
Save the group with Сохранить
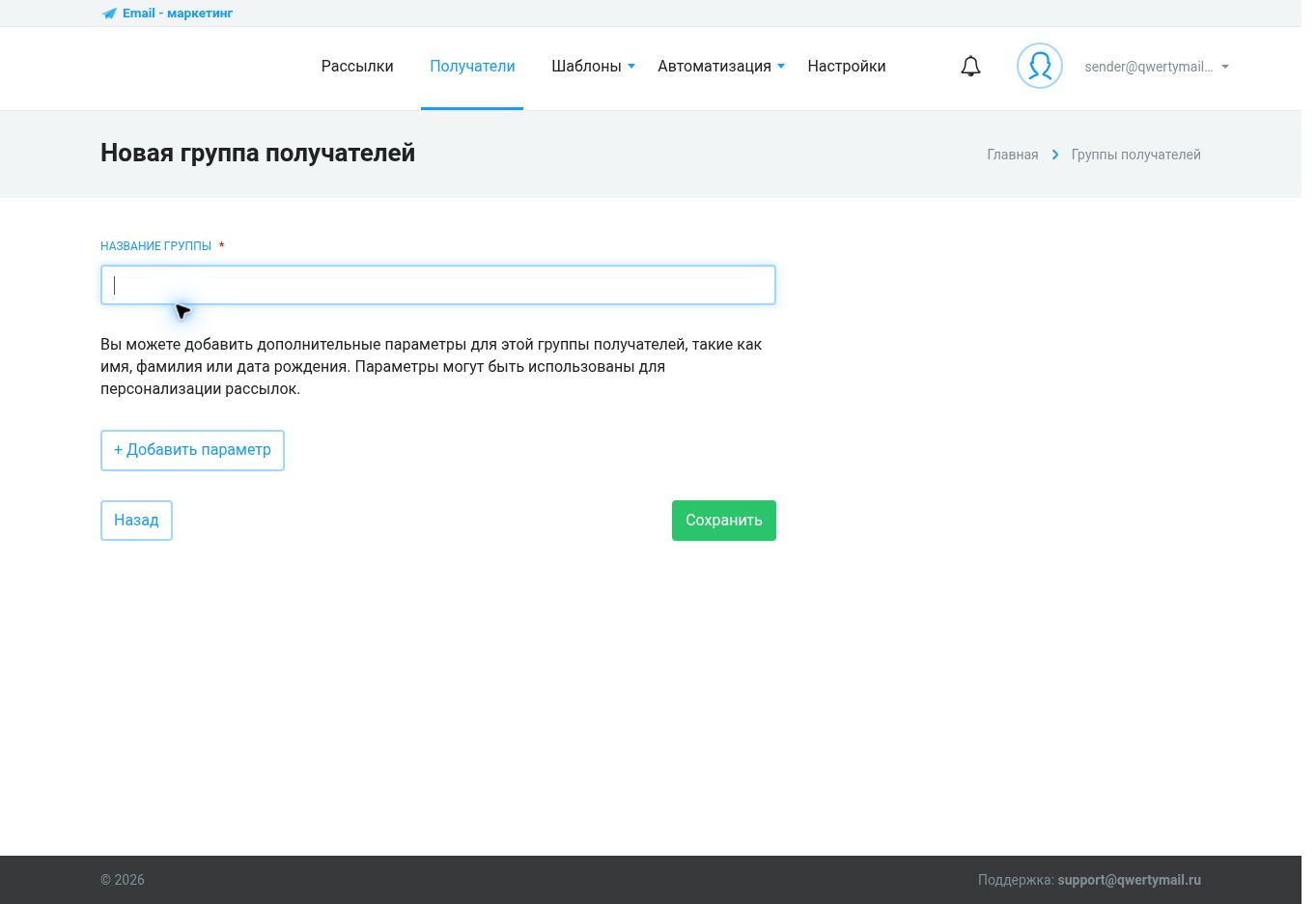[x=724, y=521]
